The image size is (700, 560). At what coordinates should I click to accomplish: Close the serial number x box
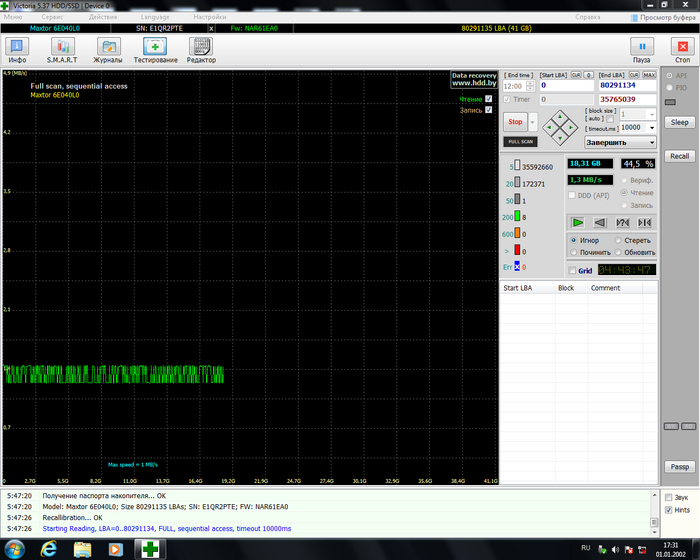[211, 29]
